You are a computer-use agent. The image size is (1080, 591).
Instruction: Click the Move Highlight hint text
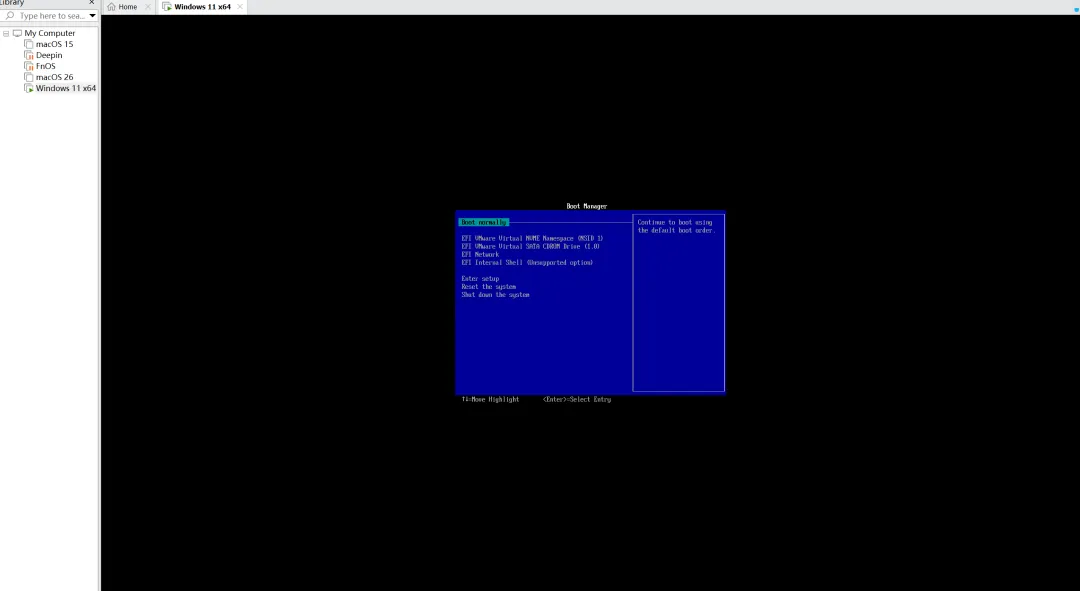(490, 400)
